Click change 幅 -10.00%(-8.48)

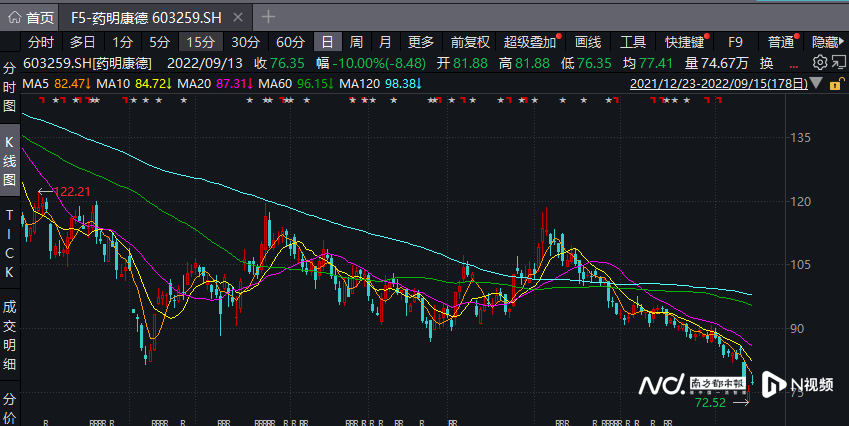pos(371,63)
